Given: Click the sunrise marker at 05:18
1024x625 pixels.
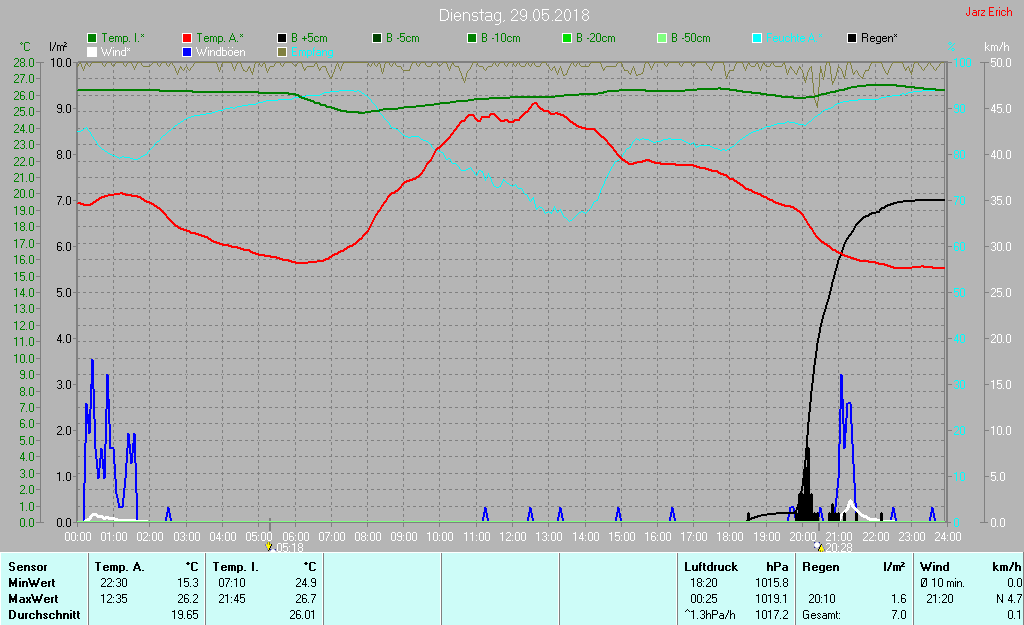Looking at the screenshot, I should [269, 547].
